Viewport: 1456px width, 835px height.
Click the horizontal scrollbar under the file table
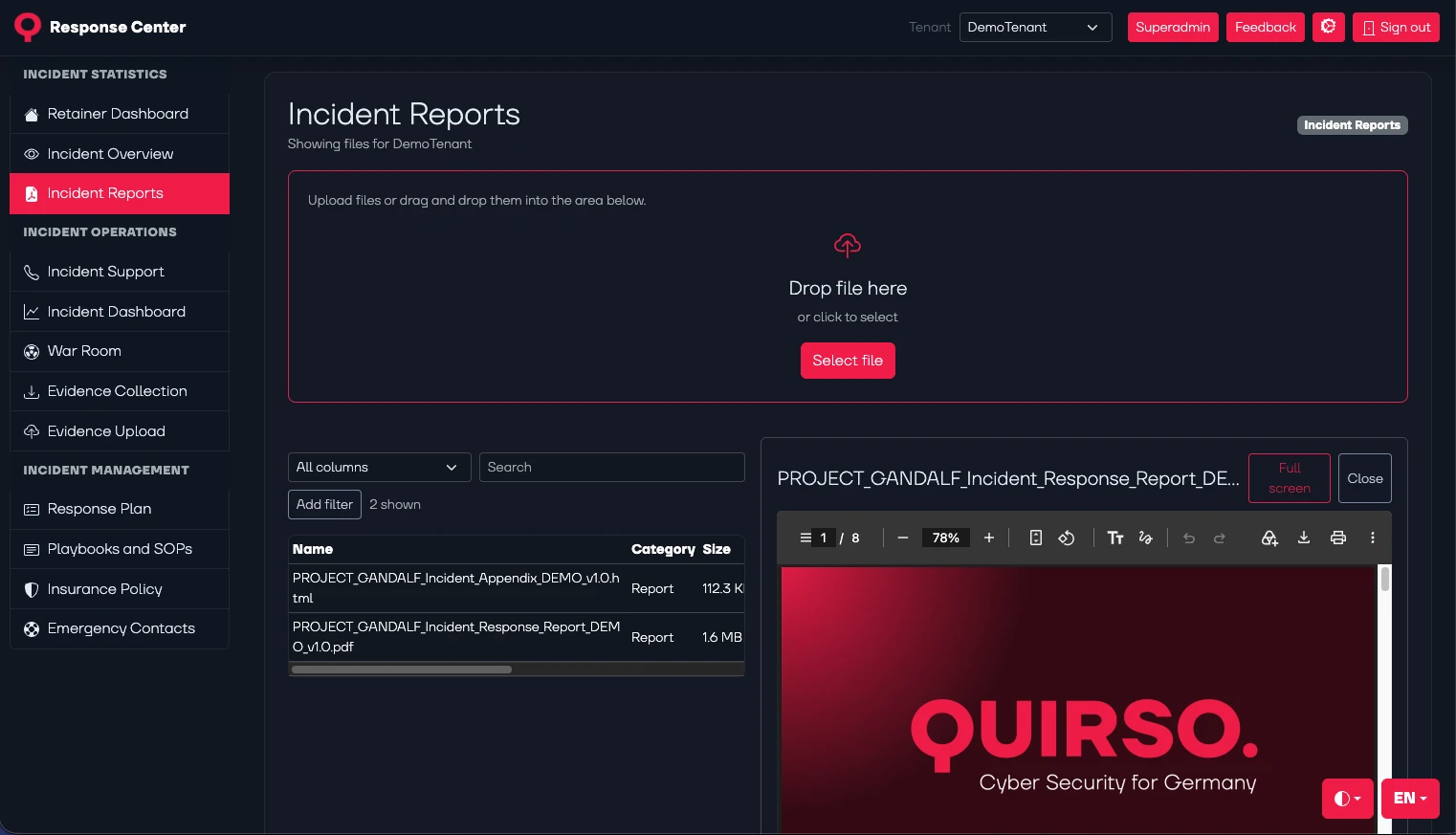coord(402,670)
